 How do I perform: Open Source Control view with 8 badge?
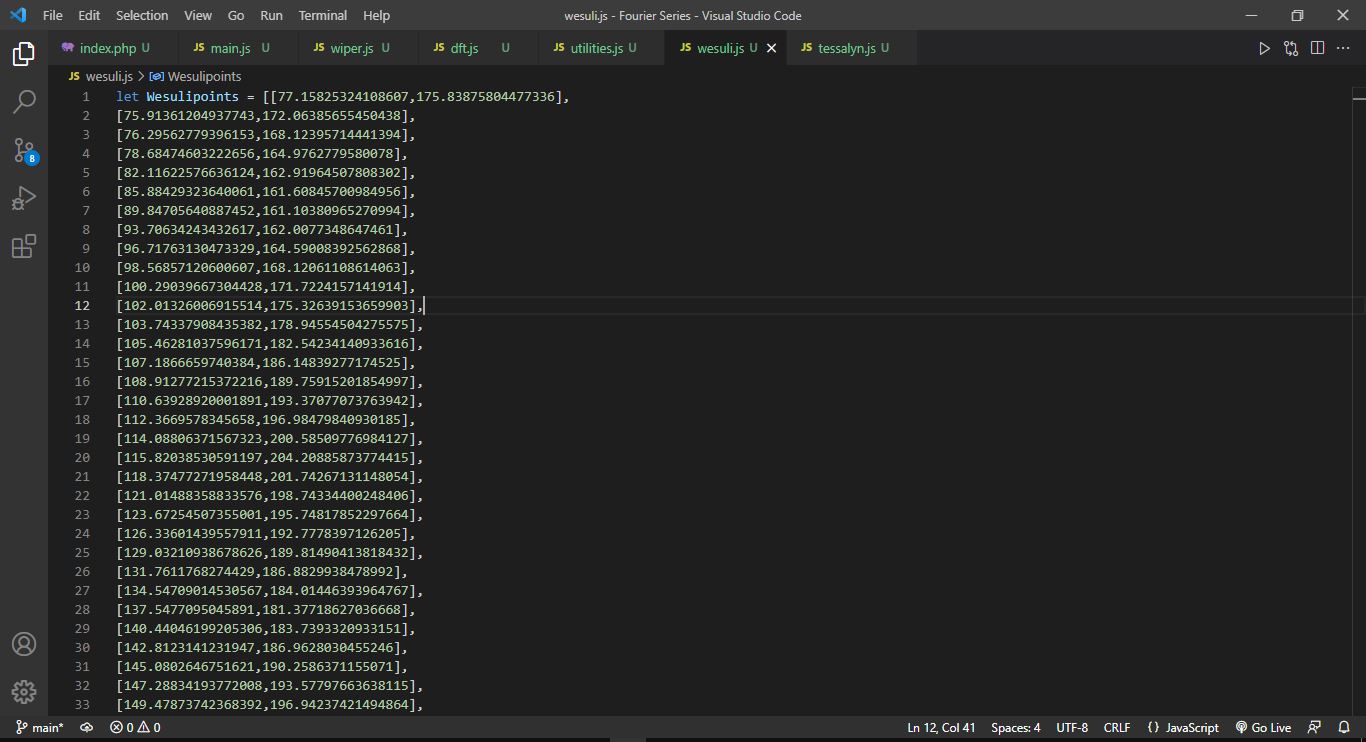pyautogui.click(x=24, y=150)
